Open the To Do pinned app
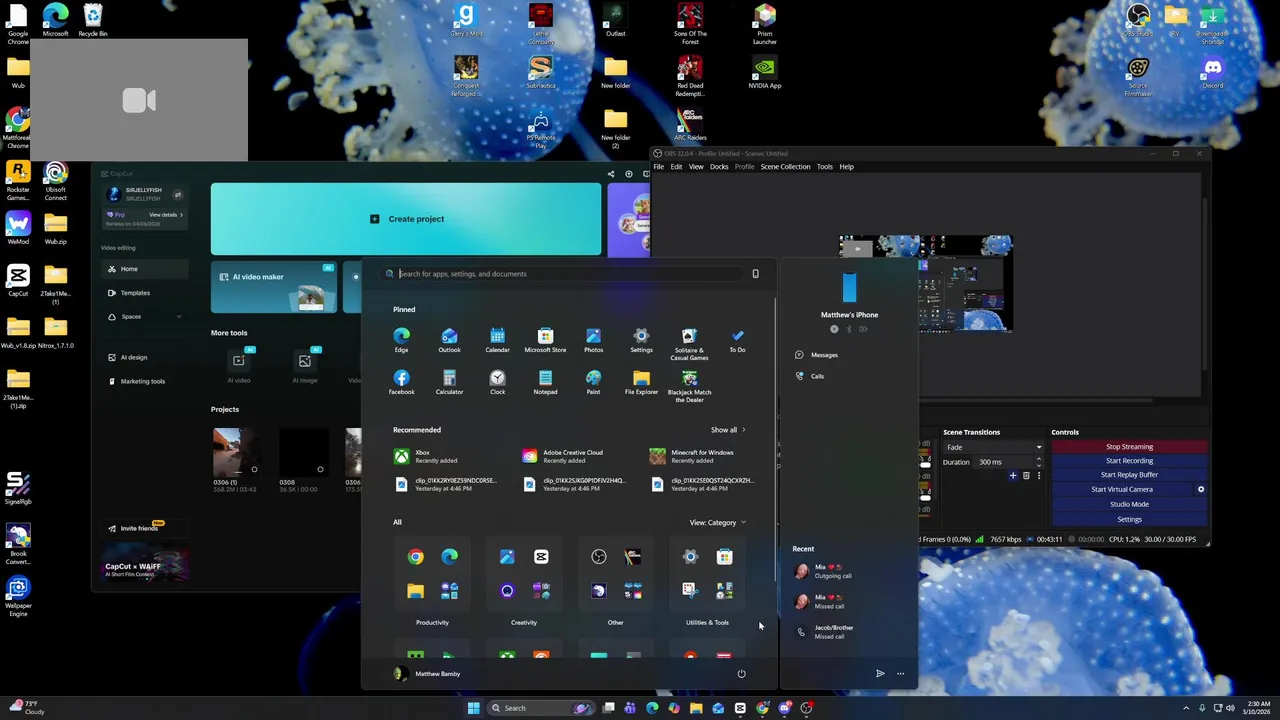This screenshot has width=1280, height=720. point(737,340)
